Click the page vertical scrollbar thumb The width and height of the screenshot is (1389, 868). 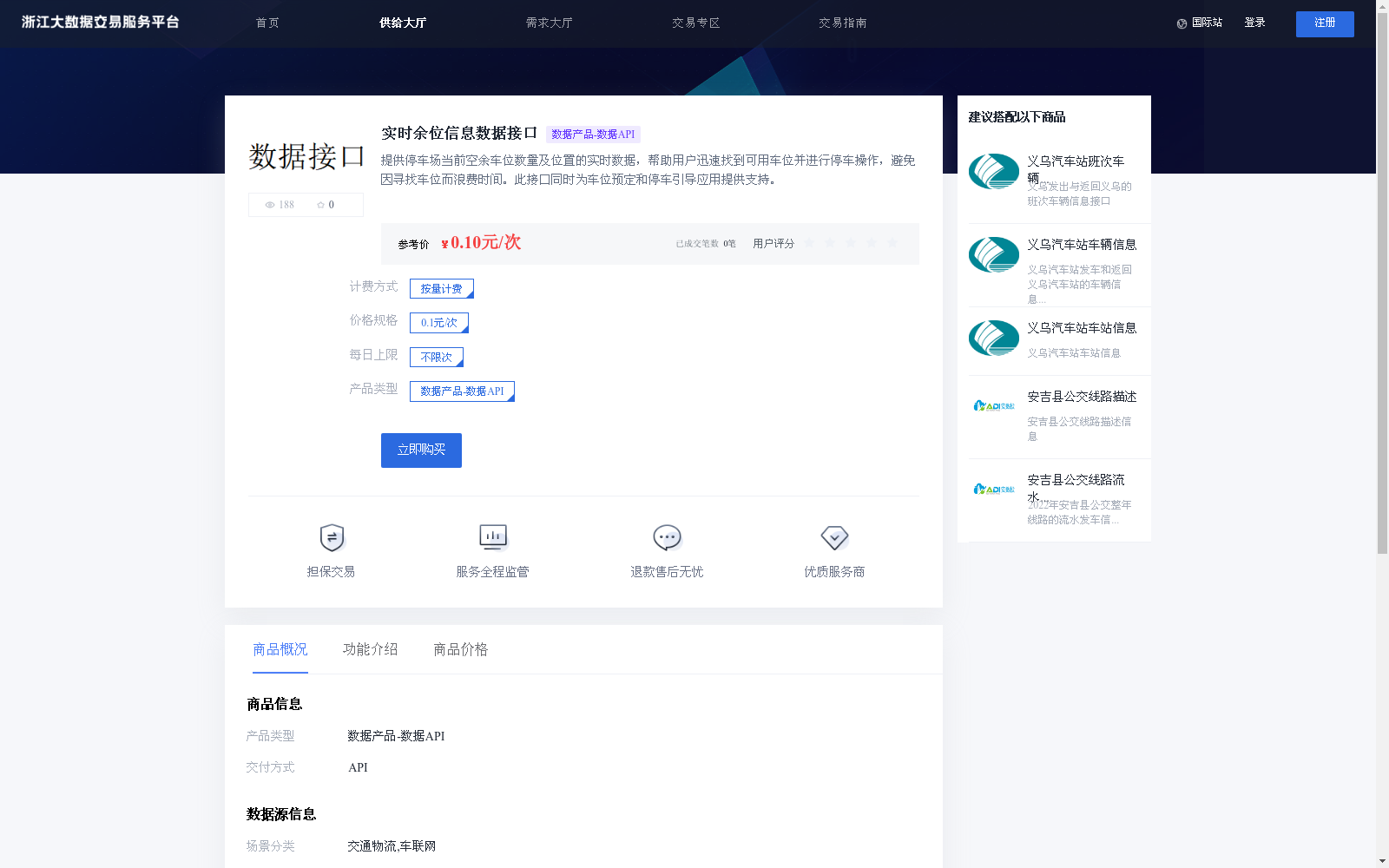[1382, 282]
